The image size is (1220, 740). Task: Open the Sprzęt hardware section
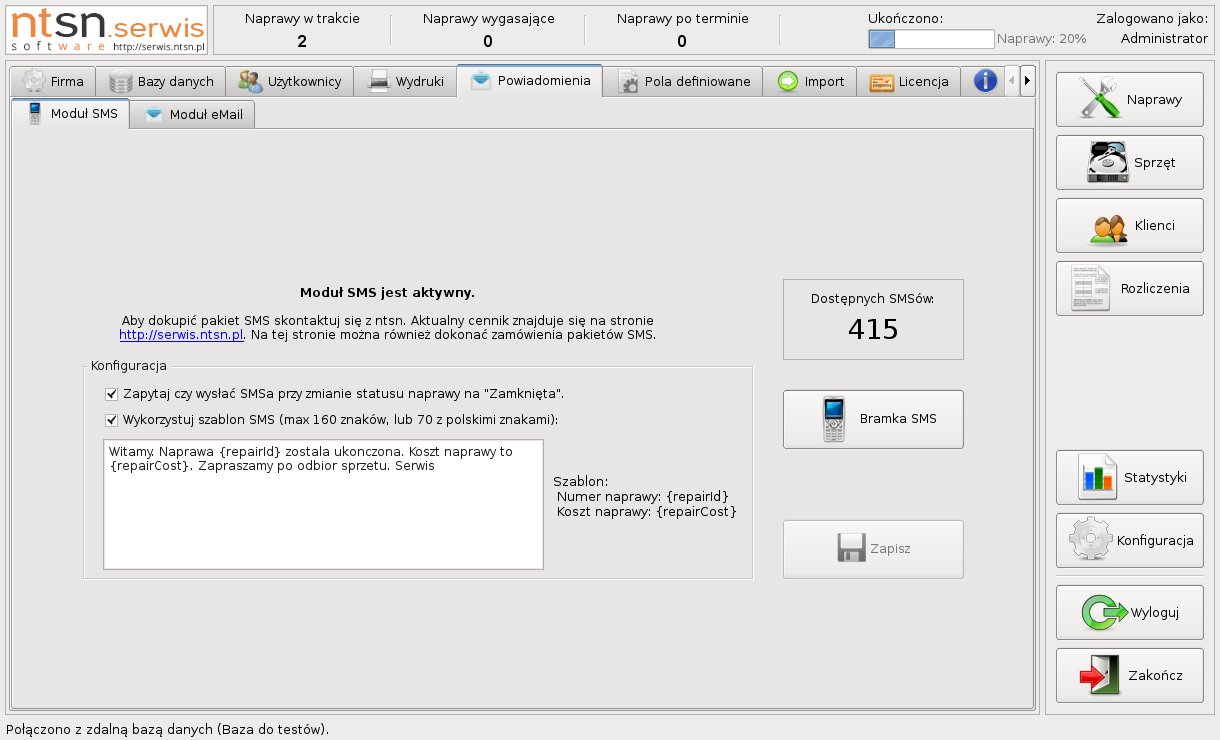tap(1129, 163)
